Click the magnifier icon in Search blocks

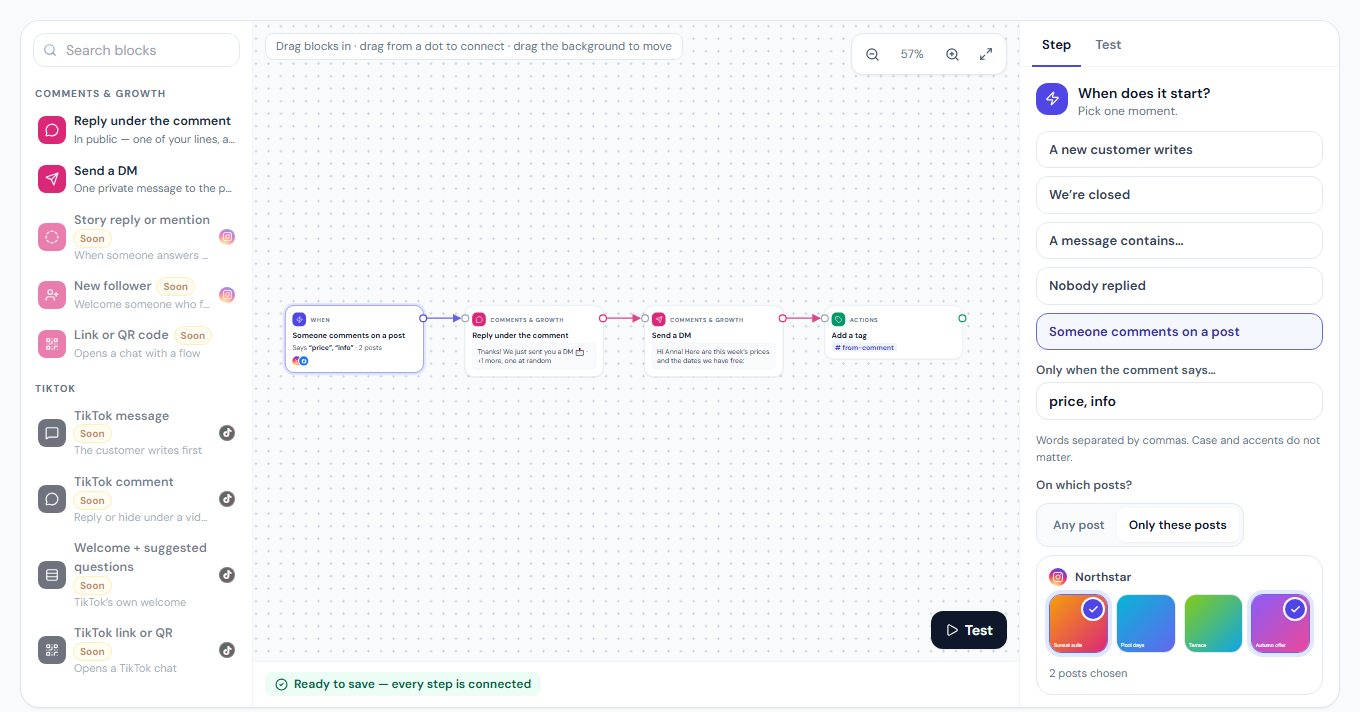[x=50, y=50]
